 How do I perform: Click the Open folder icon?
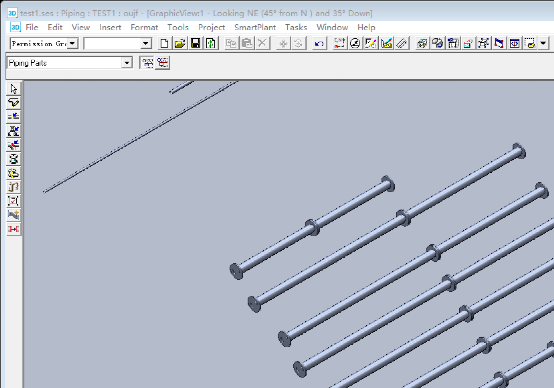(x=180, y=43)
